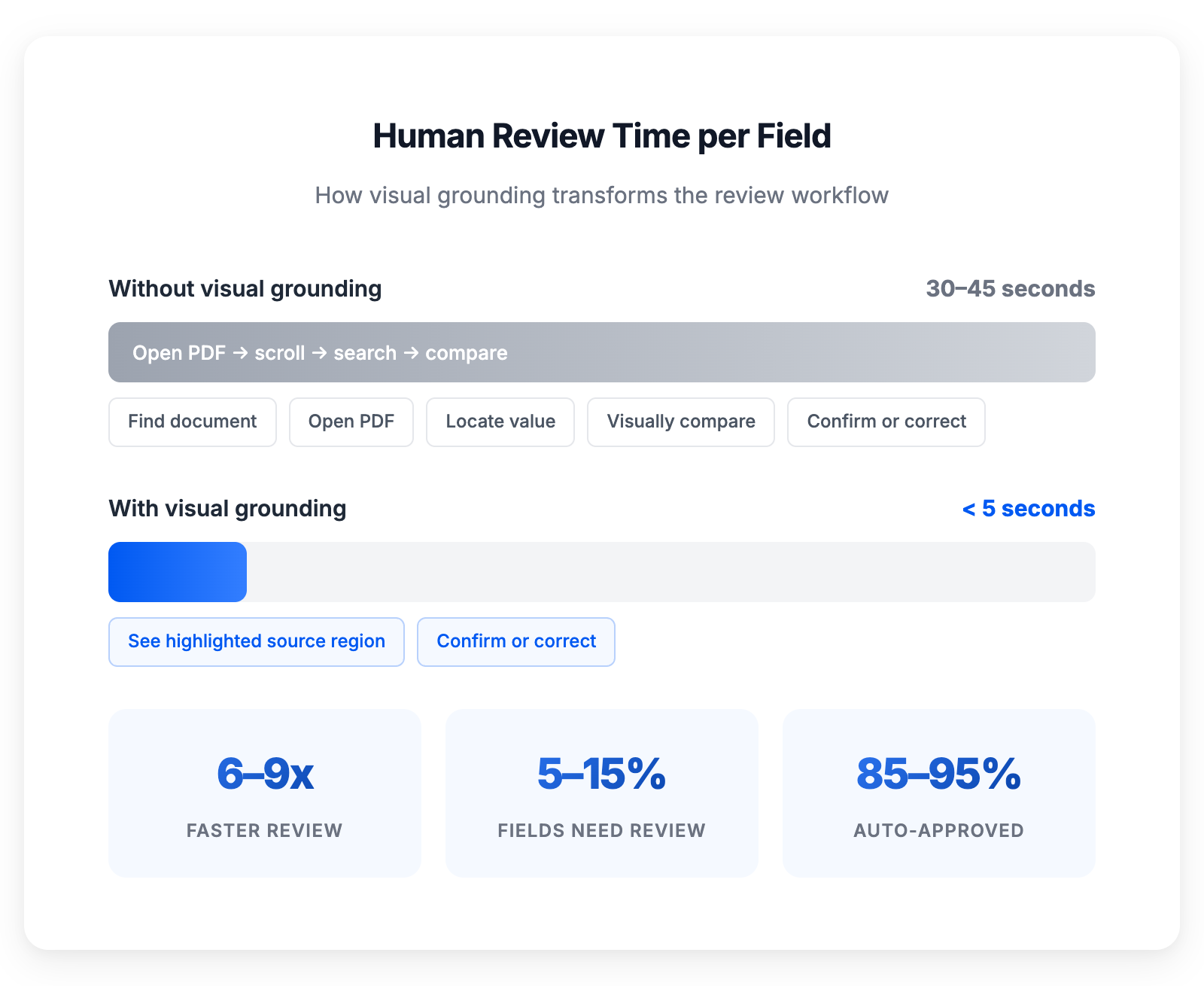Click the blue filled progress bar segment

[x=178, y=572]
